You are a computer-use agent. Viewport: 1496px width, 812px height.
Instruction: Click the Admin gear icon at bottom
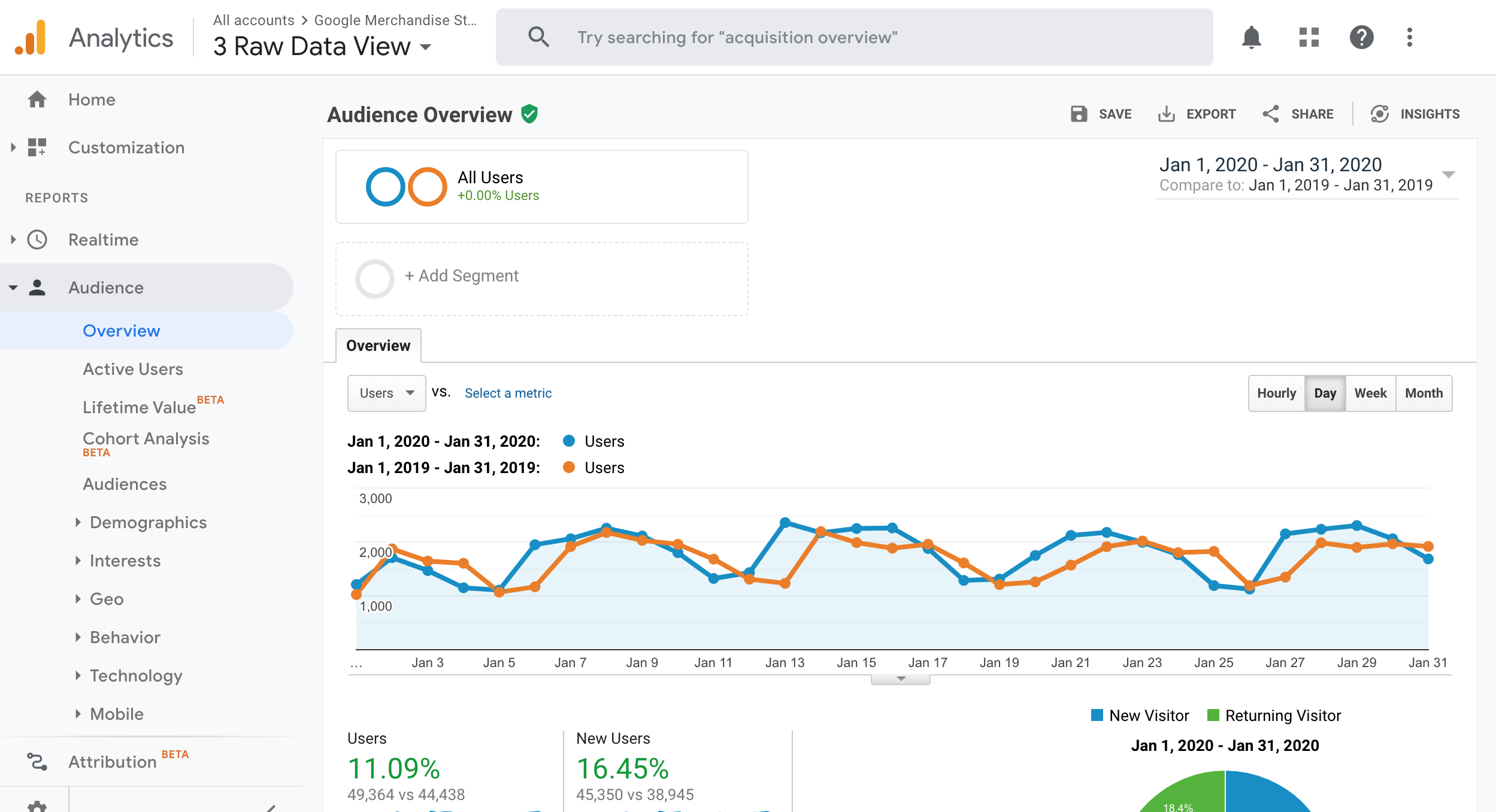tap(37, 807)
